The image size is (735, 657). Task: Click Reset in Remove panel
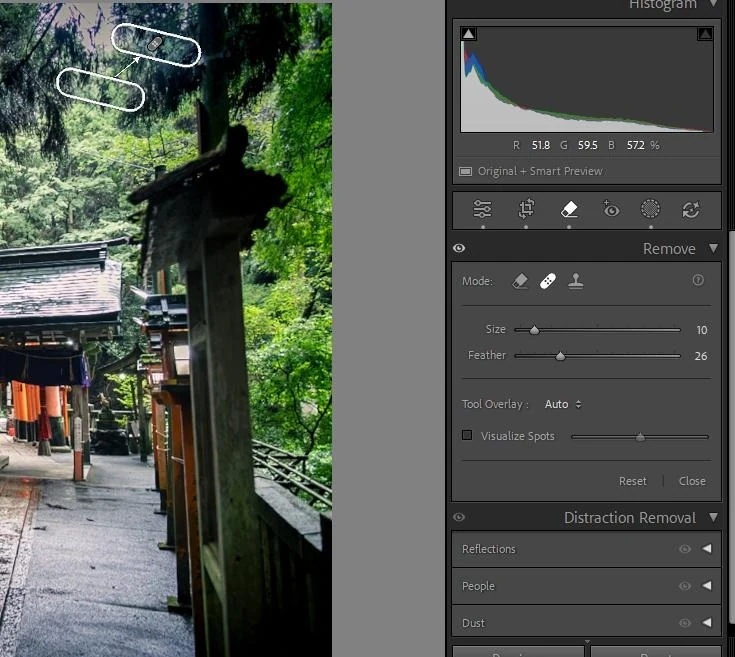click(632, 481)
